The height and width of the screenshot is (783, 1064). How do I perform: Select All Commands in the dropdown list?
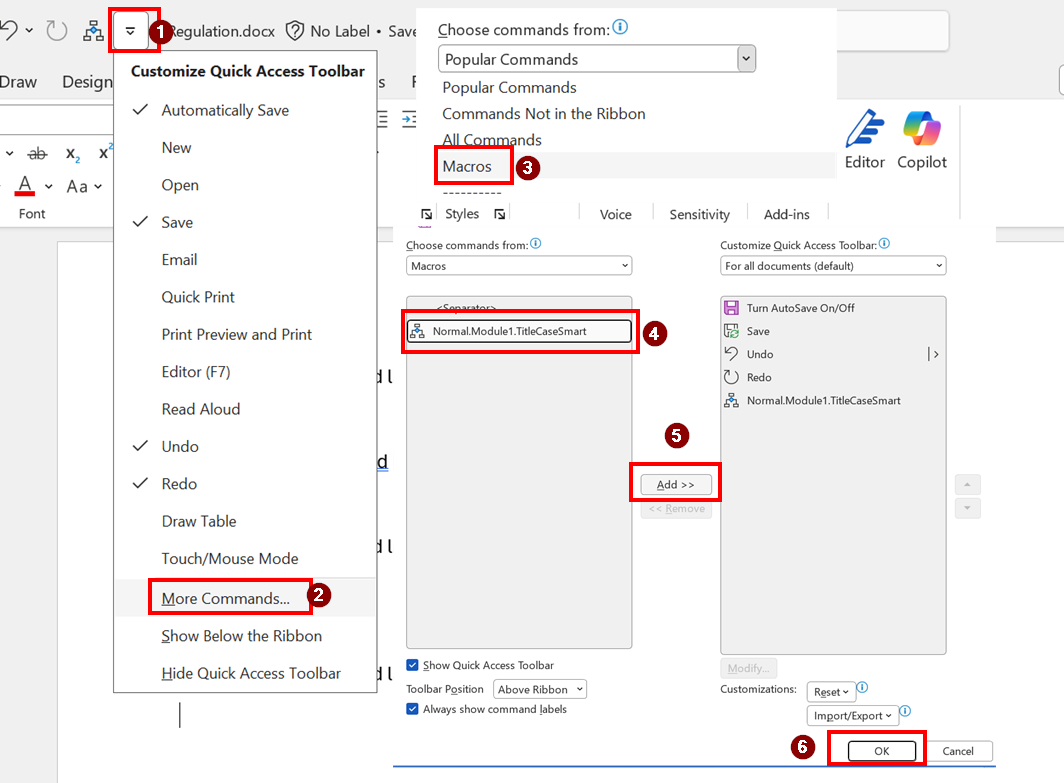click(x=492, y=140)
